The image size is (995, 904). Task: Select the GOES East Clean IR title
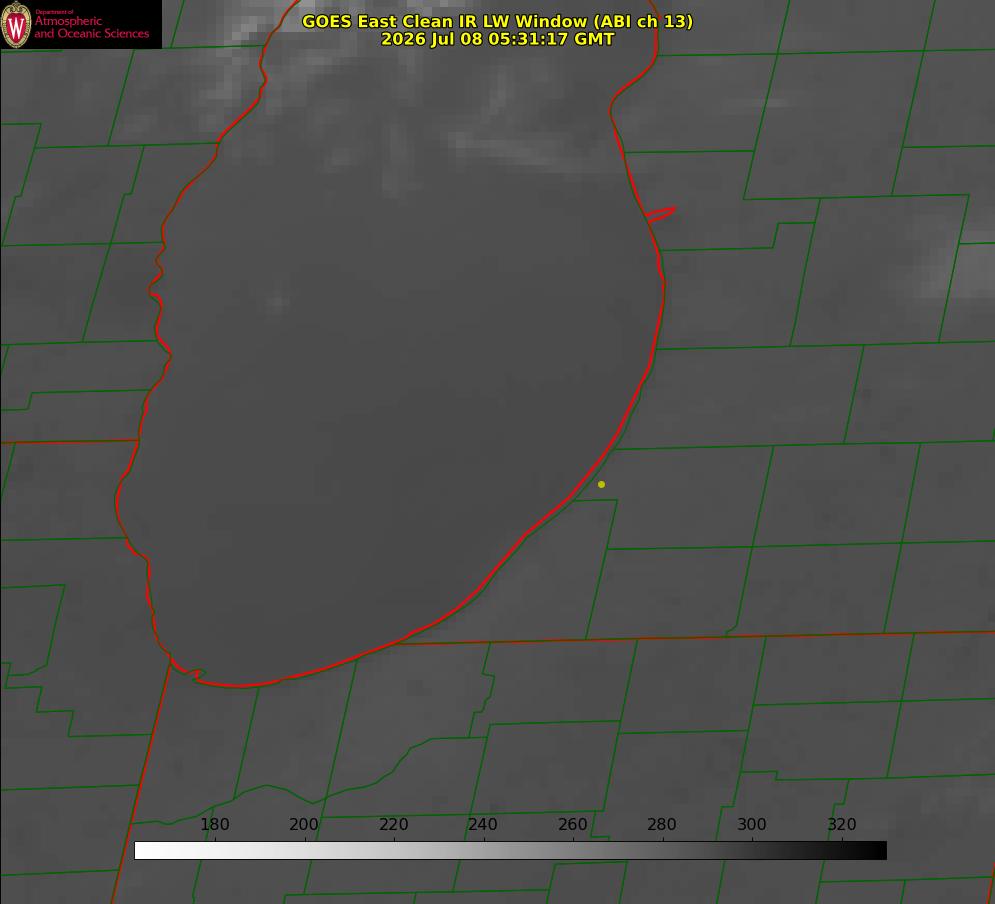coord(498,21)
